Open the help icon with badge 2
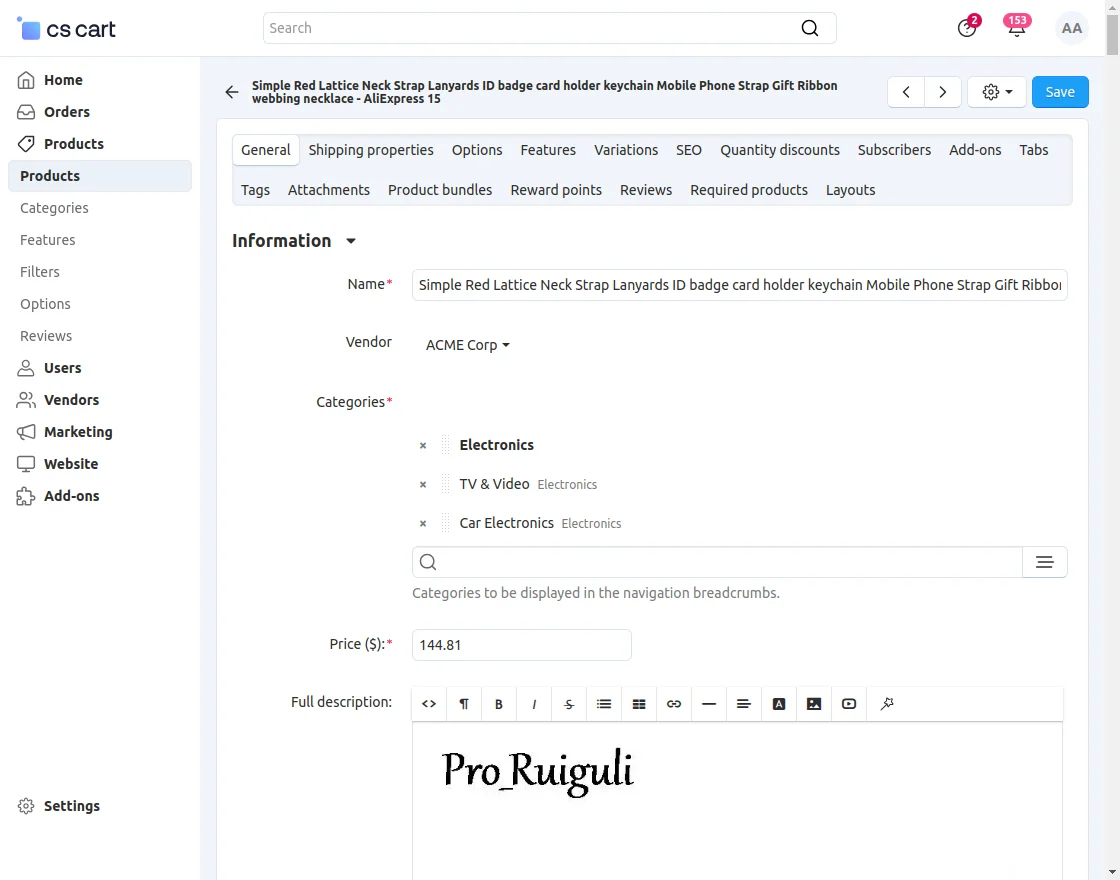This screenshot has height=880, width=1120. tap(966, 28)
